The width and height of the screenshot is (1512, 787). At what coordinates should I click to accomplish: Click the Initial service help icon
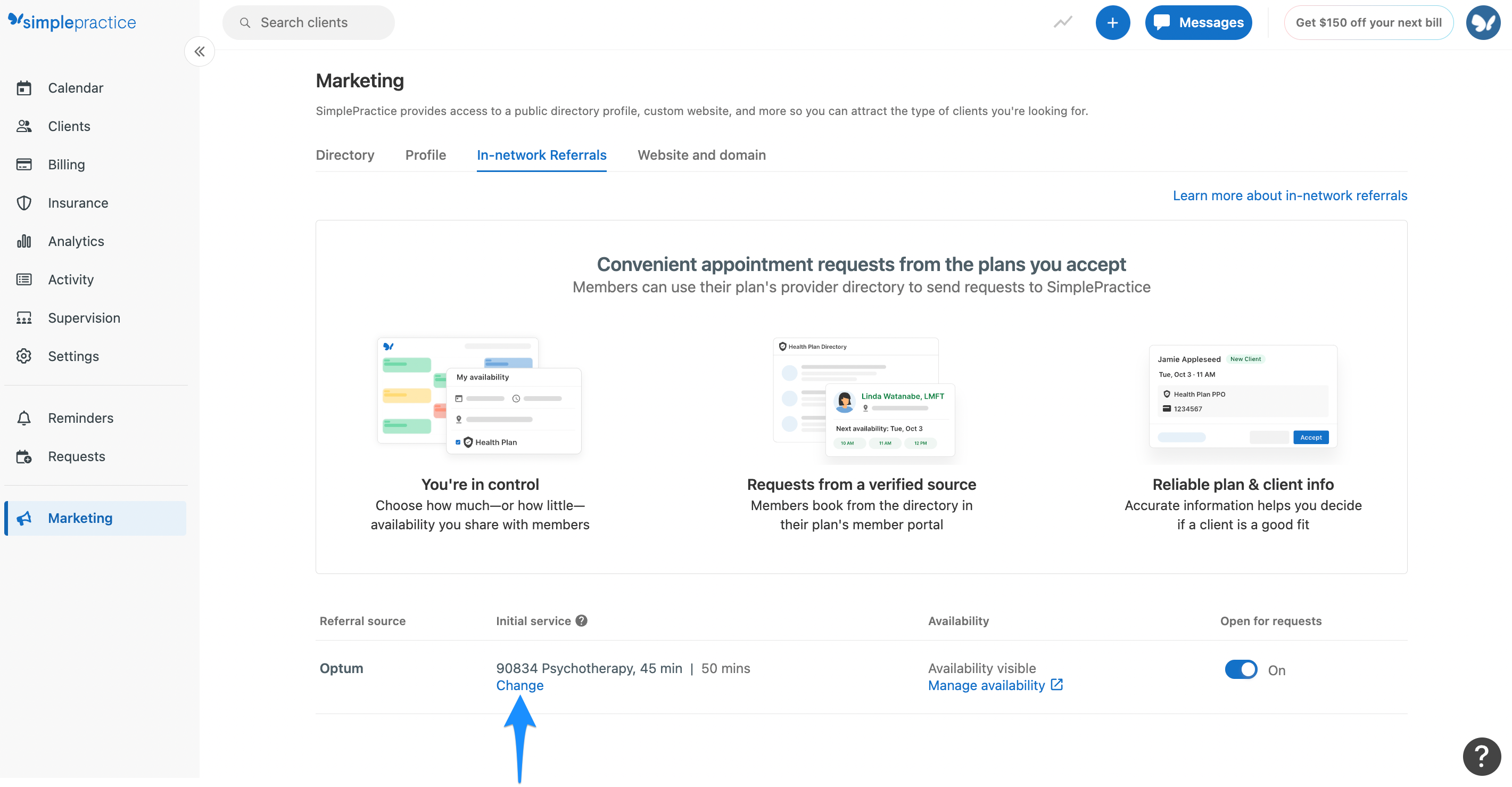(x=582, y=621)
